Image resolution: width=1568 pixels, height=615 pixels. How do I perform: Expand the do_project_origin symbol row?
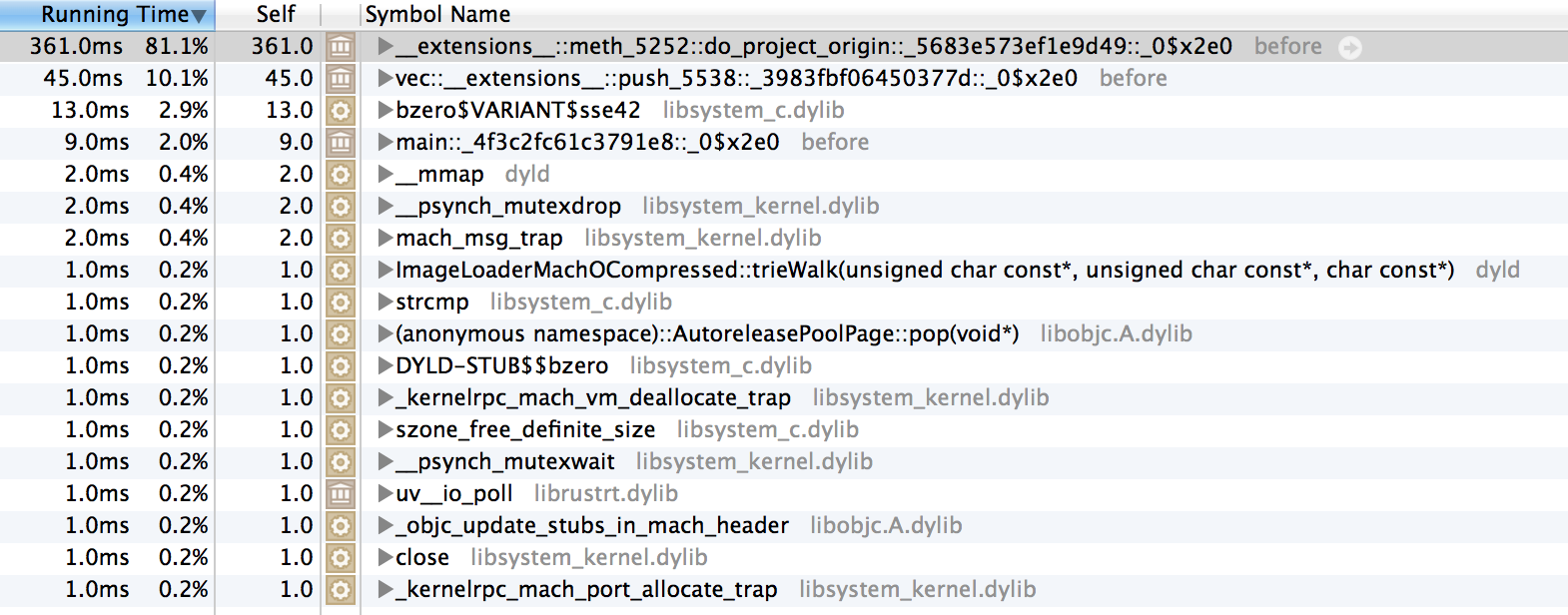click(x=385, y=46)
